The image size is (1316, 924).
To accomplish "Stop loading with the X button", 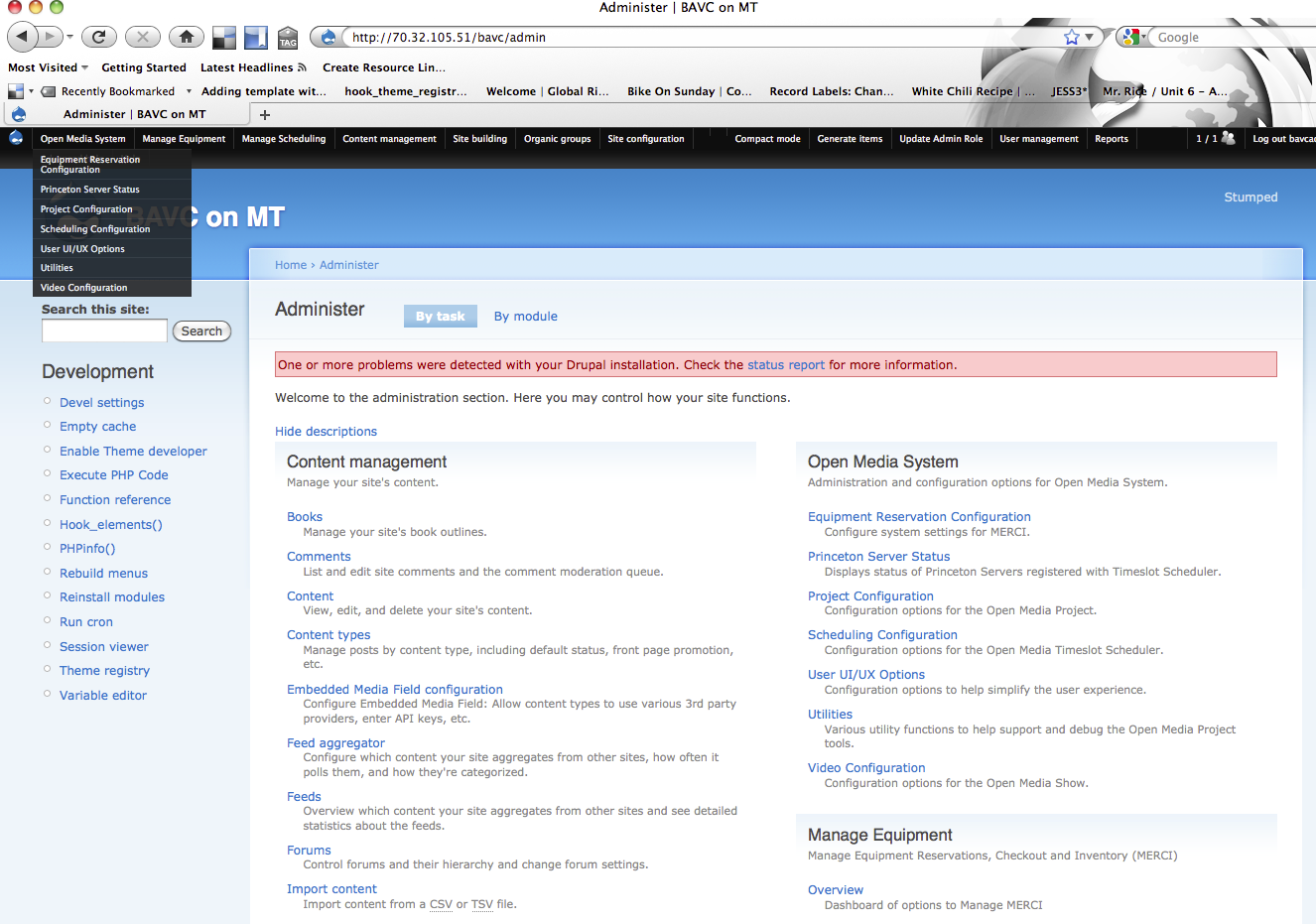I will [143, 37].
